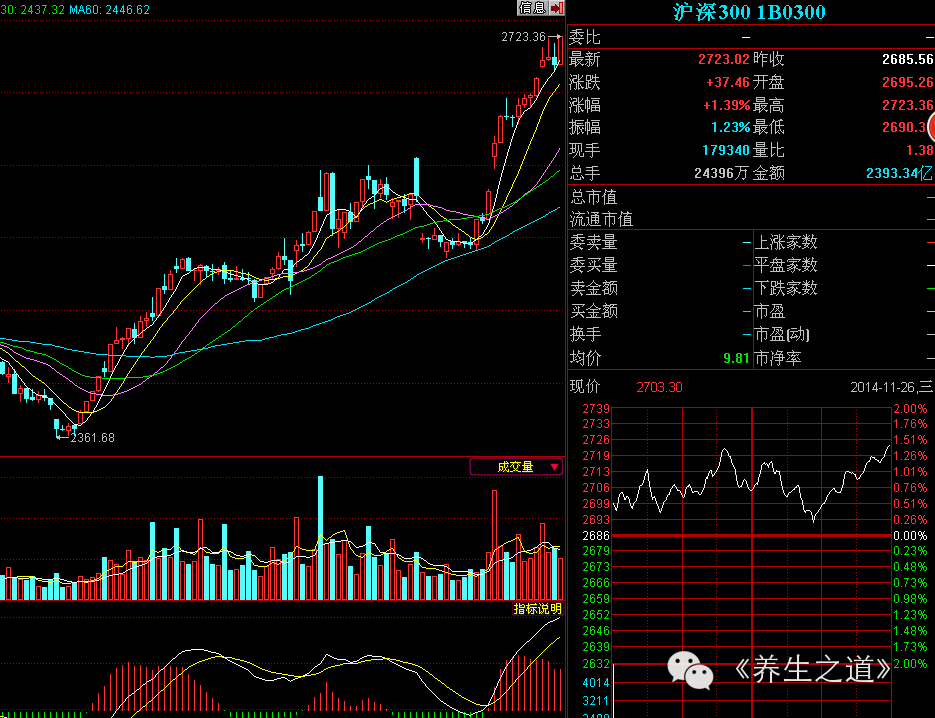Click the 2739 price-axis label on the intraday chart

(596, 408)
